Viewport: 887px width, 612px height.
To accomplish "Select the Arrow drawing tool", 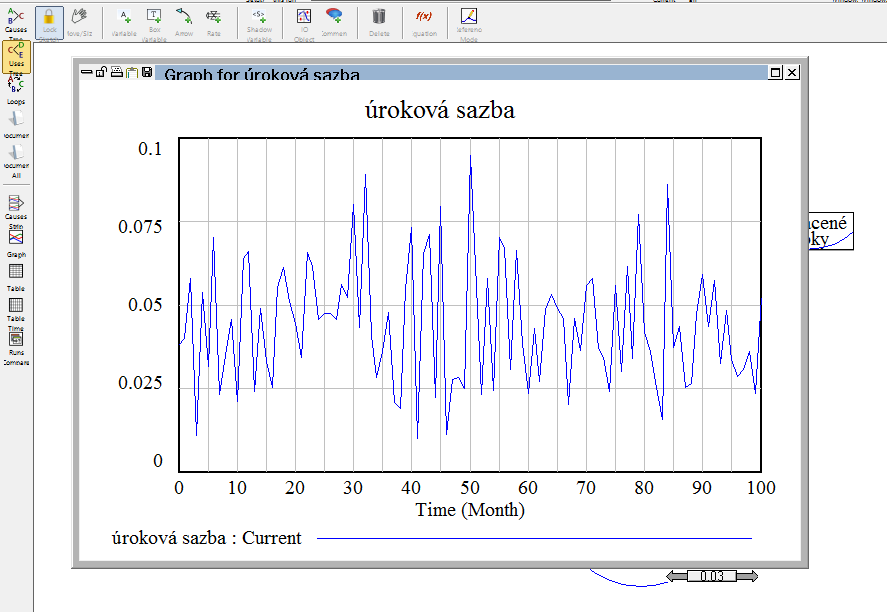I will tap(184, 20).
